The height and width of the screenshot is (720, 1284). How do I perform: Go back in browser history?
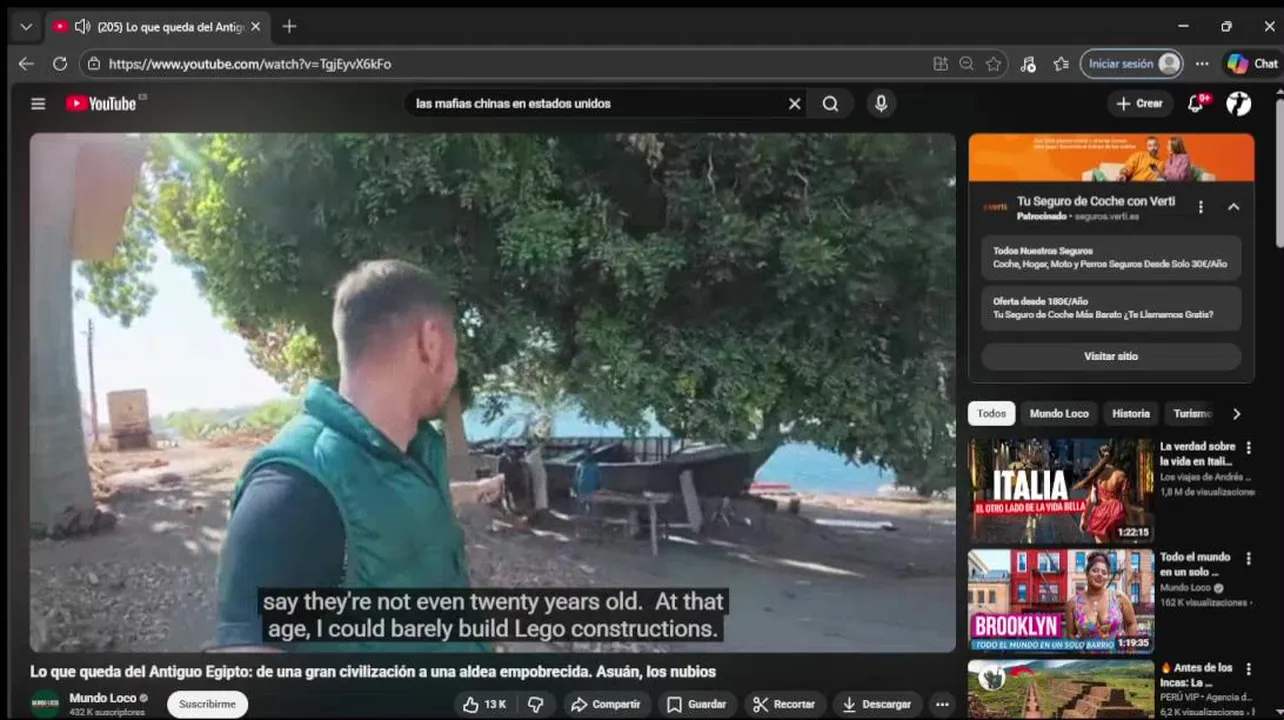pos(26,64)
